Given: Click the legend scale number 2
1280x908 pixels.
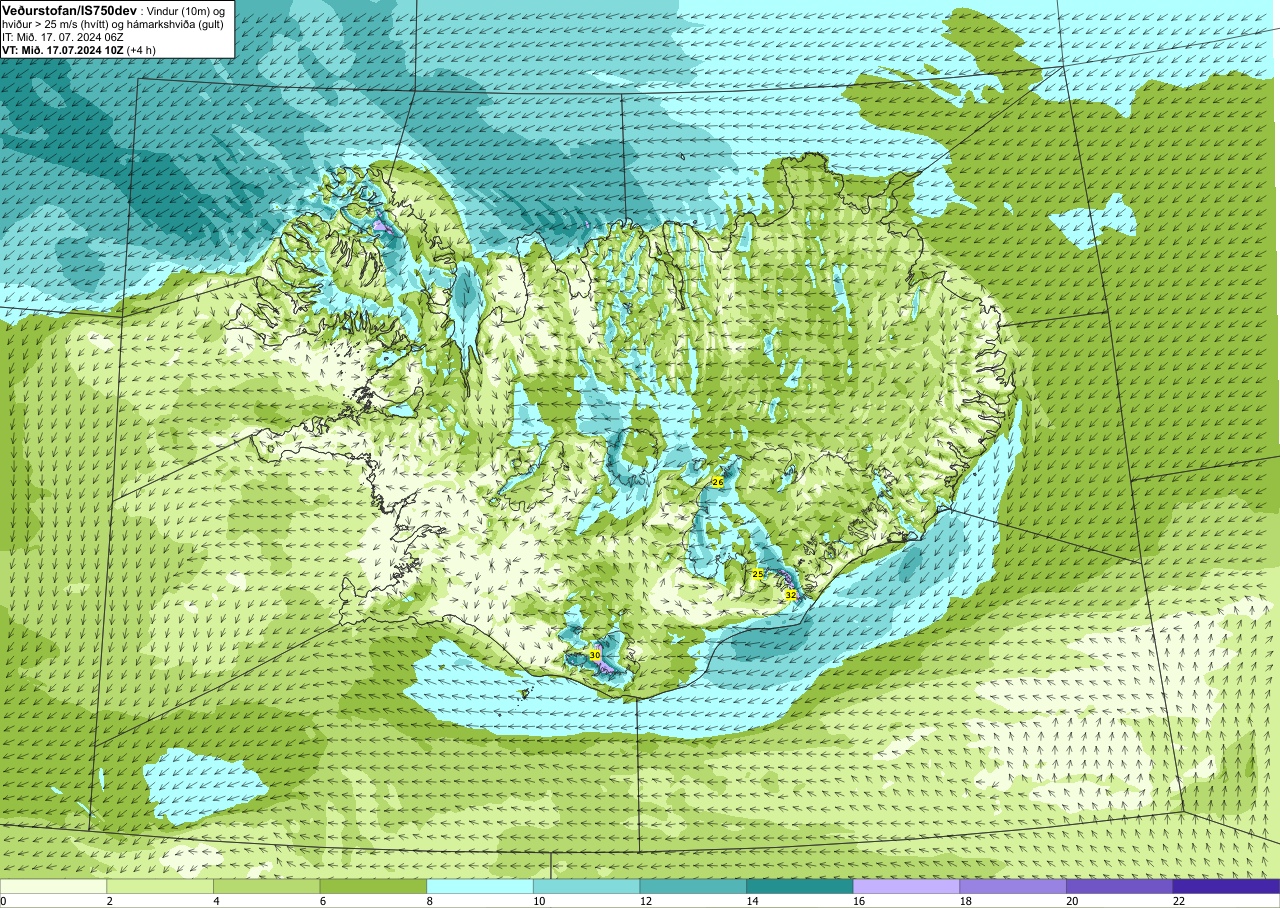Looking at the screenshot, I should [x=108, y=901].
